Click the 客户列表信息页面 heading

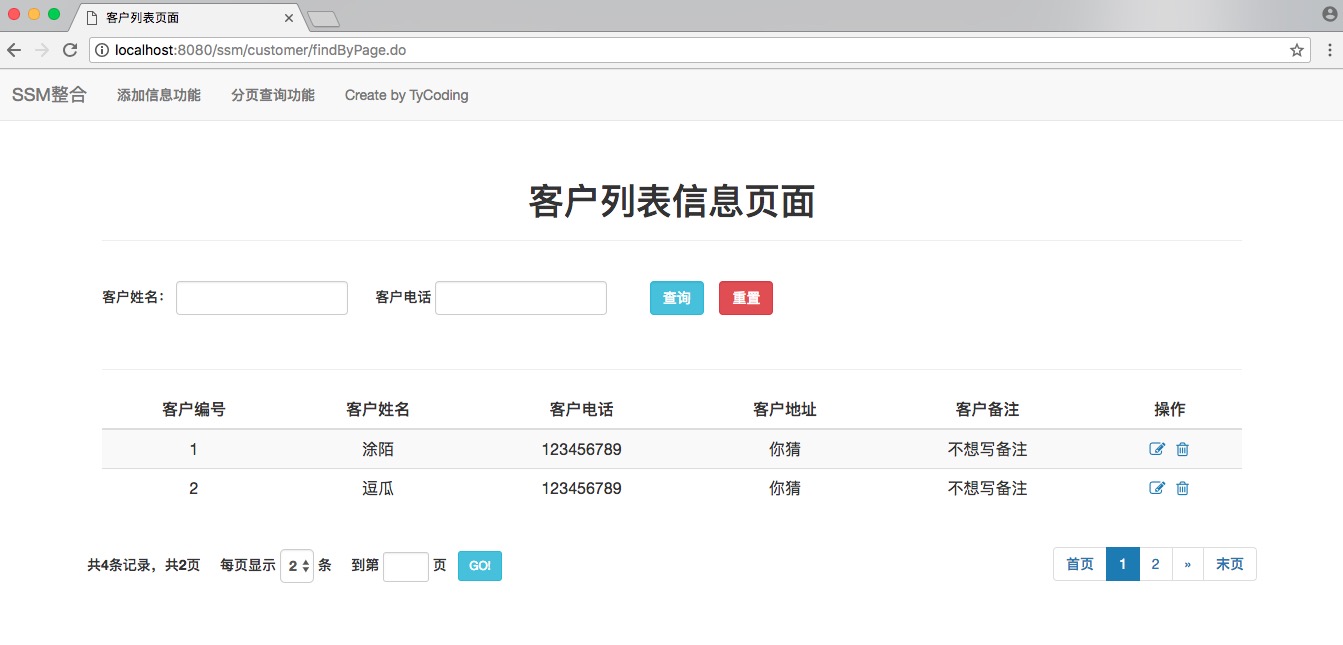pyautogui.click(x=672, y=202)
